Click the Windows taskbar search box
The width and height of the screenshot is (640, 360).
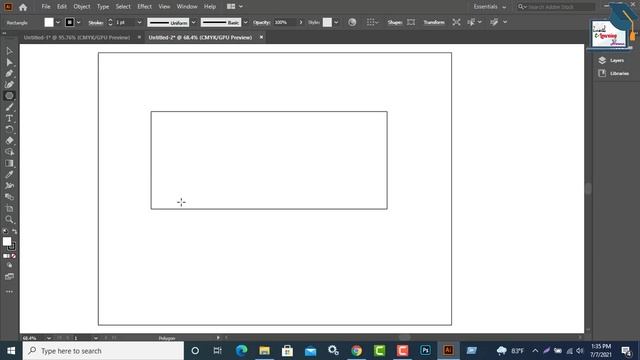[x=103, y=351]
